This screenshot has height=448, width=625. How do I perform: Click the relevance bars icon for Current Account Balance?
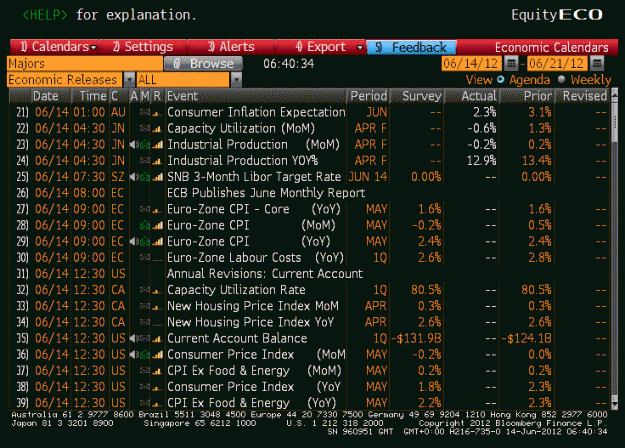[157, 339]
